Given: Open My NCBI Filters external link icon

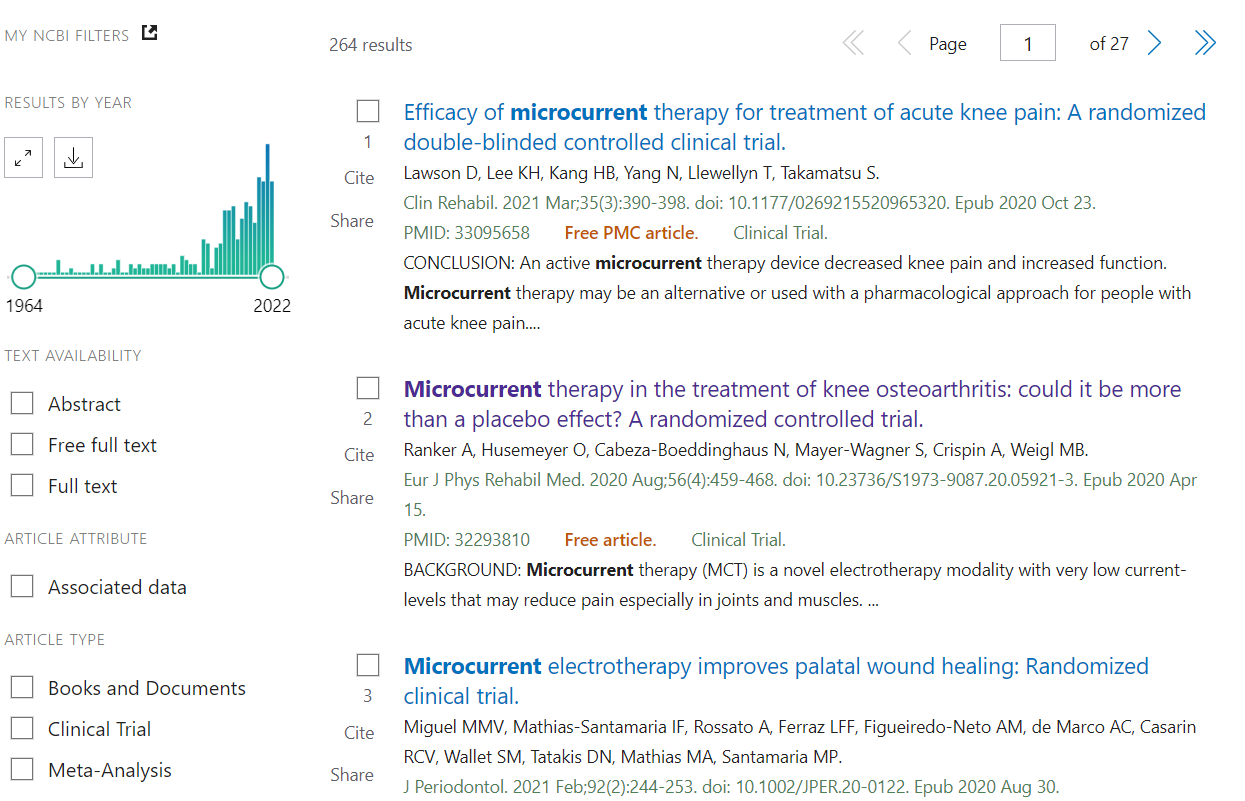Looking at the screenshot, I should (x=149, y=33).
